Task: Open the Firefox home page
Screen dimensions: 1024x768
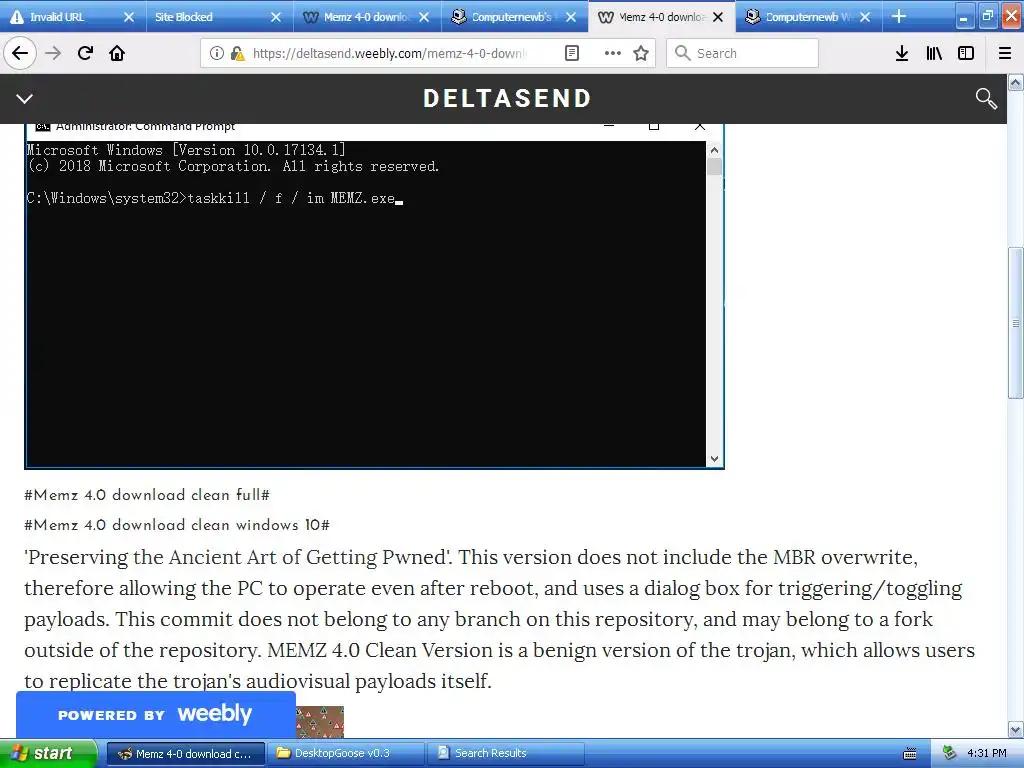Action: click(x=117, y=53)
